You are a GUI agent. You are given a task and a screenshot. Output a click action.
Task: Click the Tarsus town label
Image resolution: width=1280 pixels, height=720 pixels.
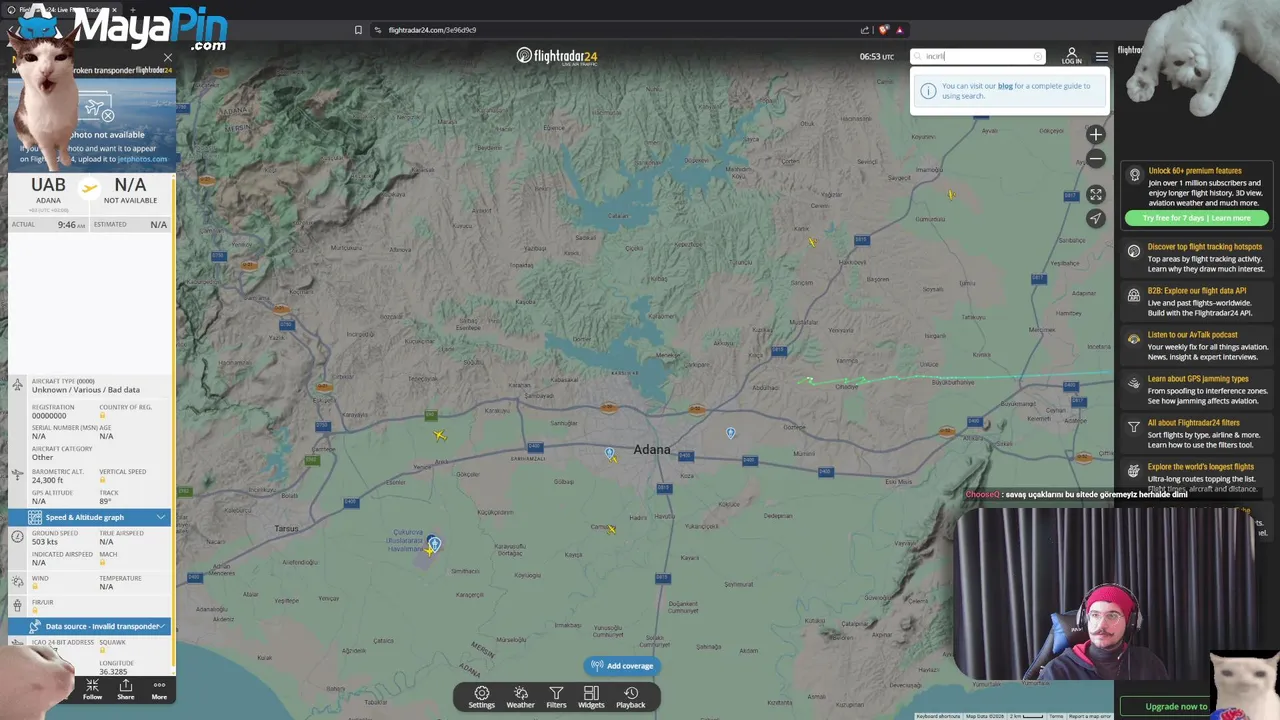pyautogui.click(x=287, y=528)
